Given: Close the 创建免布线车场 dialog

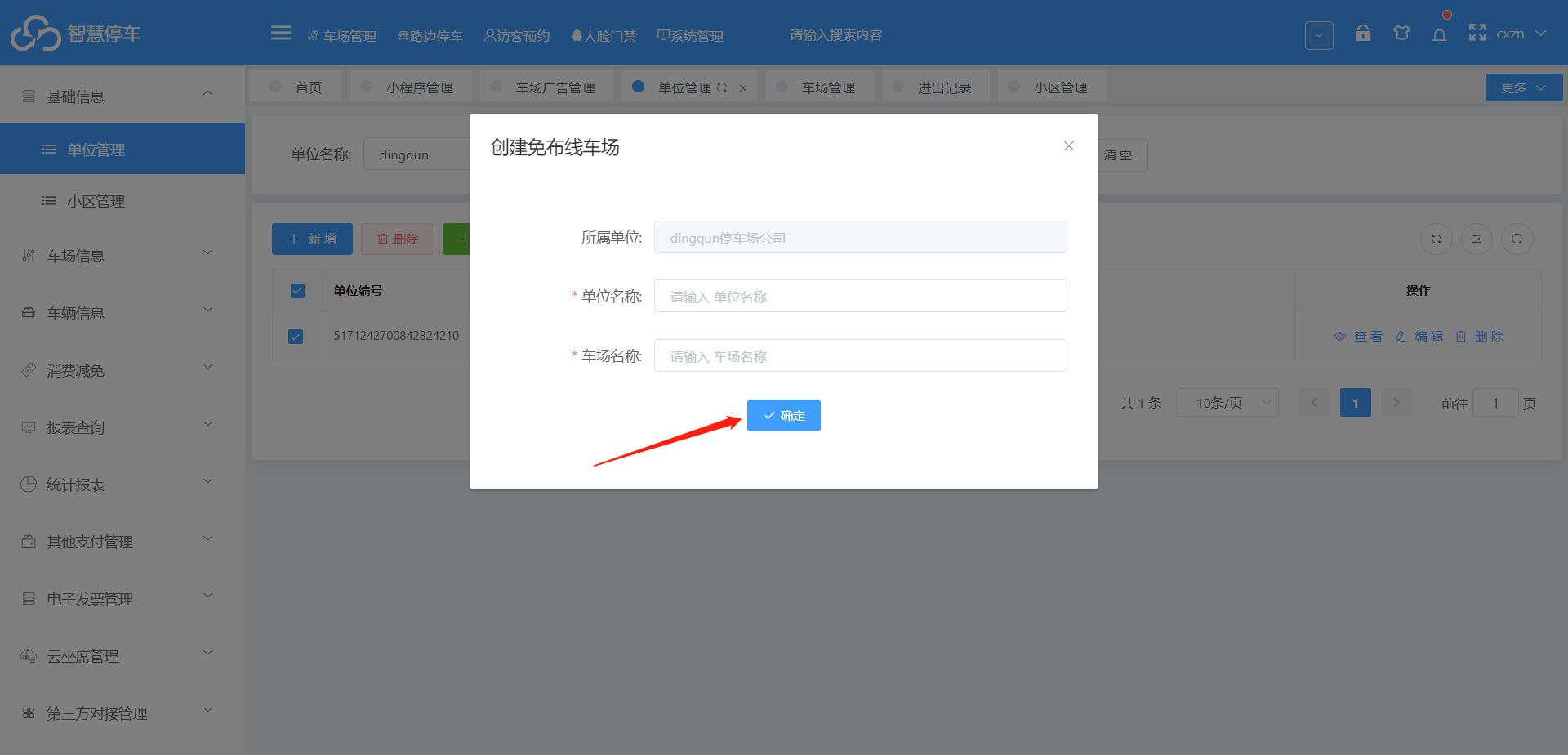Looking at the screenshot, I should coord(1069,145).
